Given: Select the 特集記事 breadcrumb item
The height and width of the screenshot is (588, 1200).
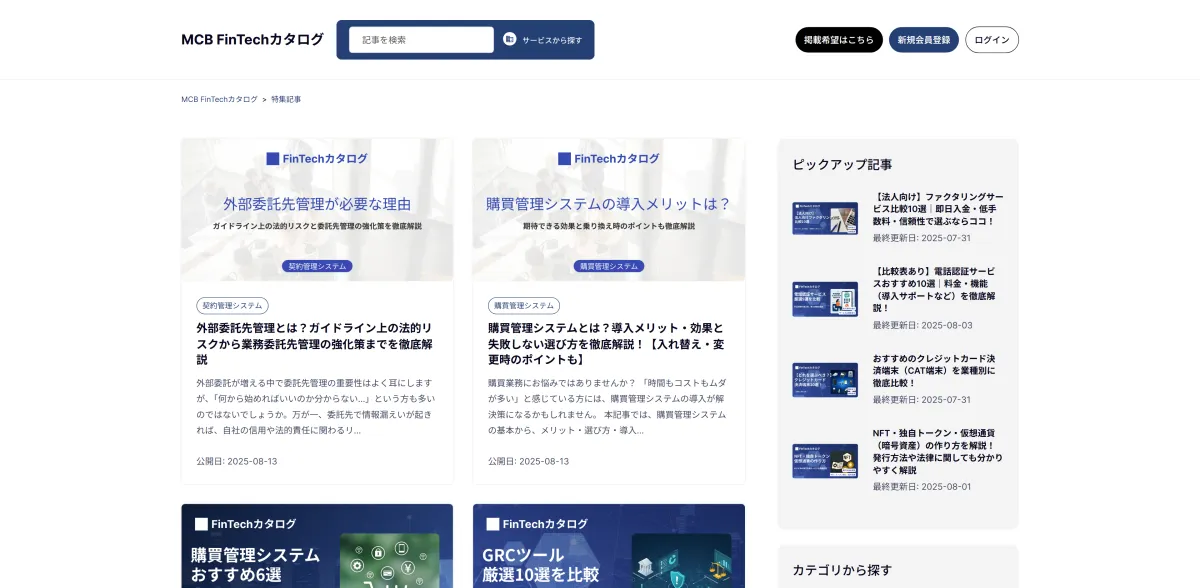Looking at the screenshot, I should [286, 100].
